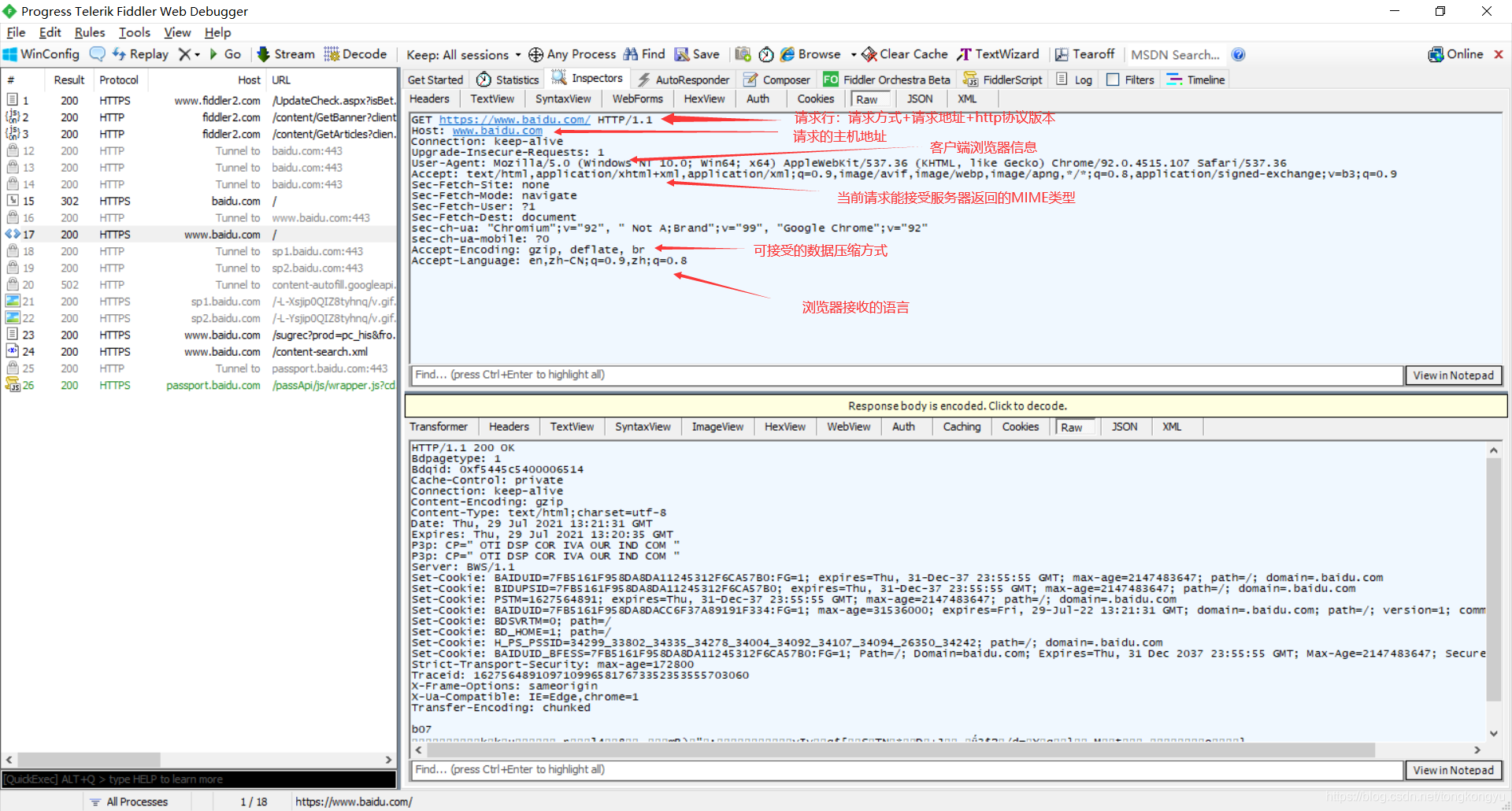Select session 21 image icon row
Viewport: 1512px width, 811px height.
(200, 302)
